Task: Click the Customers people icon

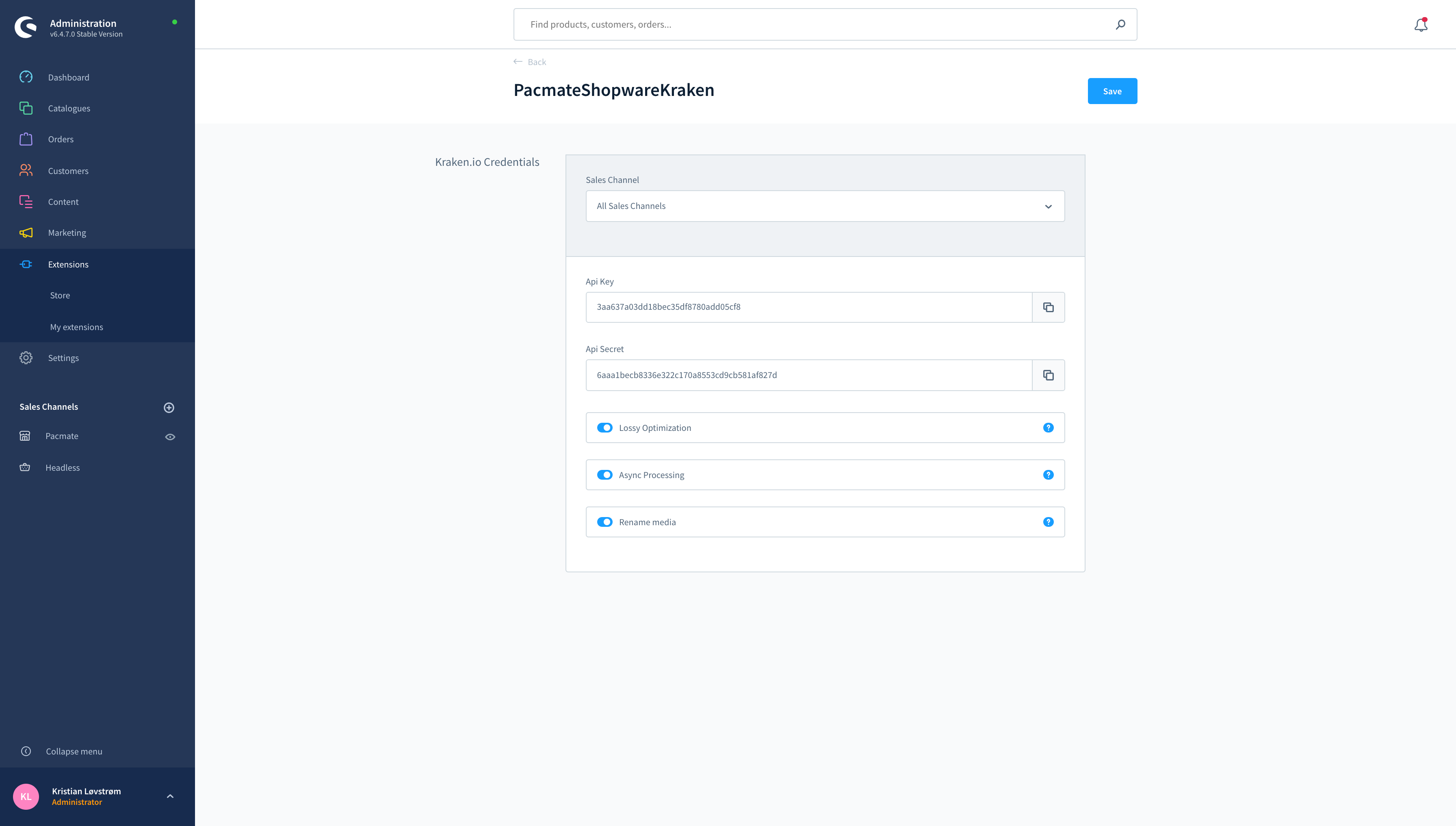Action: [x=26, y=170]
